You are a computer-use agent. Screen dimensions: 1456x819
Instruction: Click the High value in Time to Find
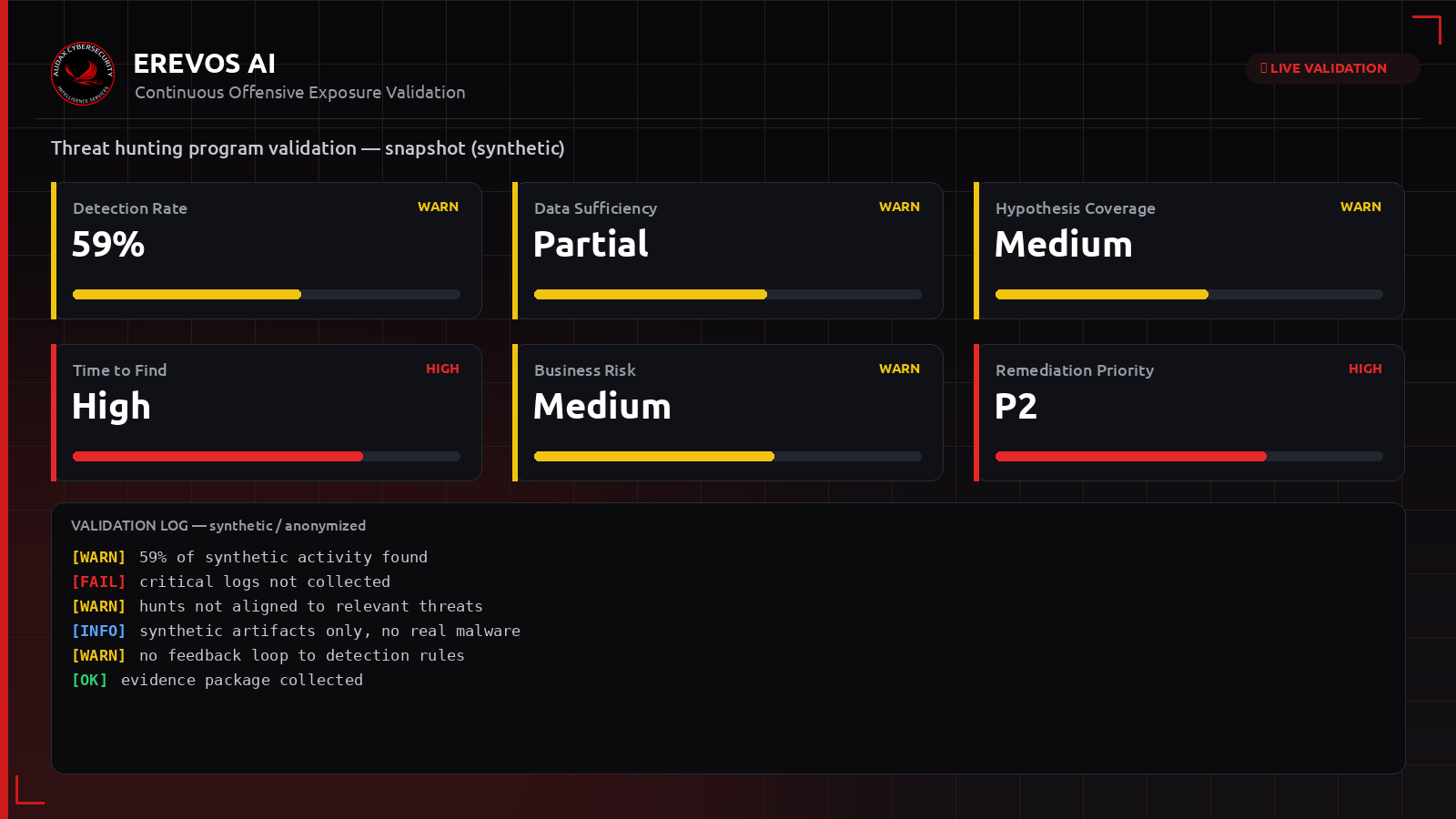point(111,407)
